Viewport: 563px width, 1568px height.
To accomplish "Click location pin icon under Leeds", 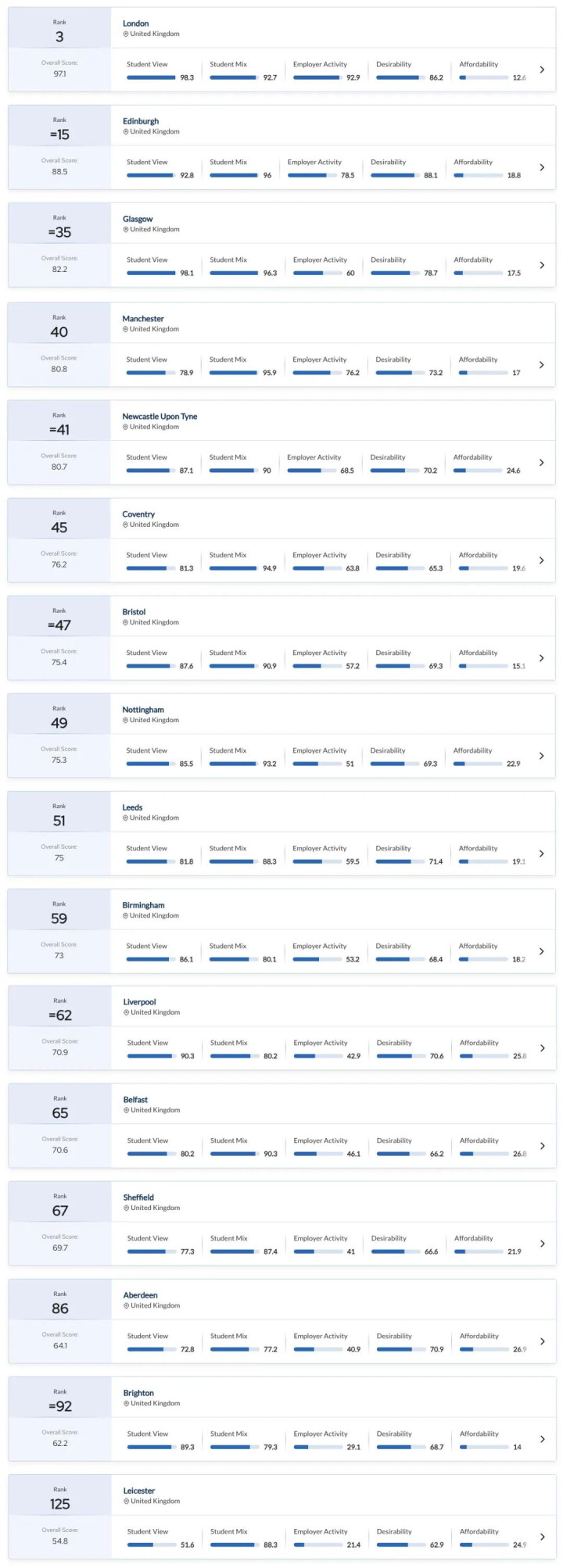I will [x=125, y=818].
